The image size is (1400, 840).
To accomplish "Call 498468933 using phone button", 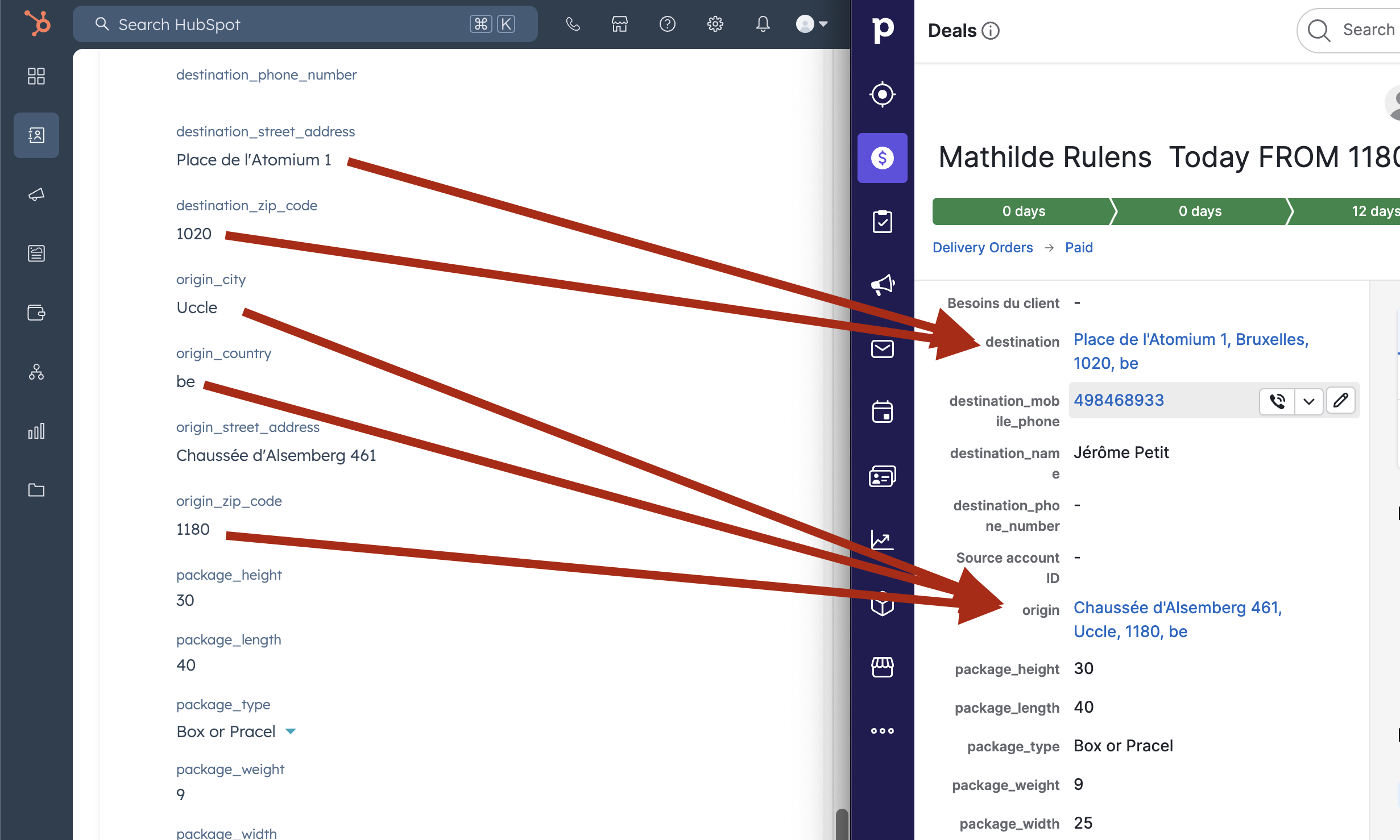I will (1277, 401).
